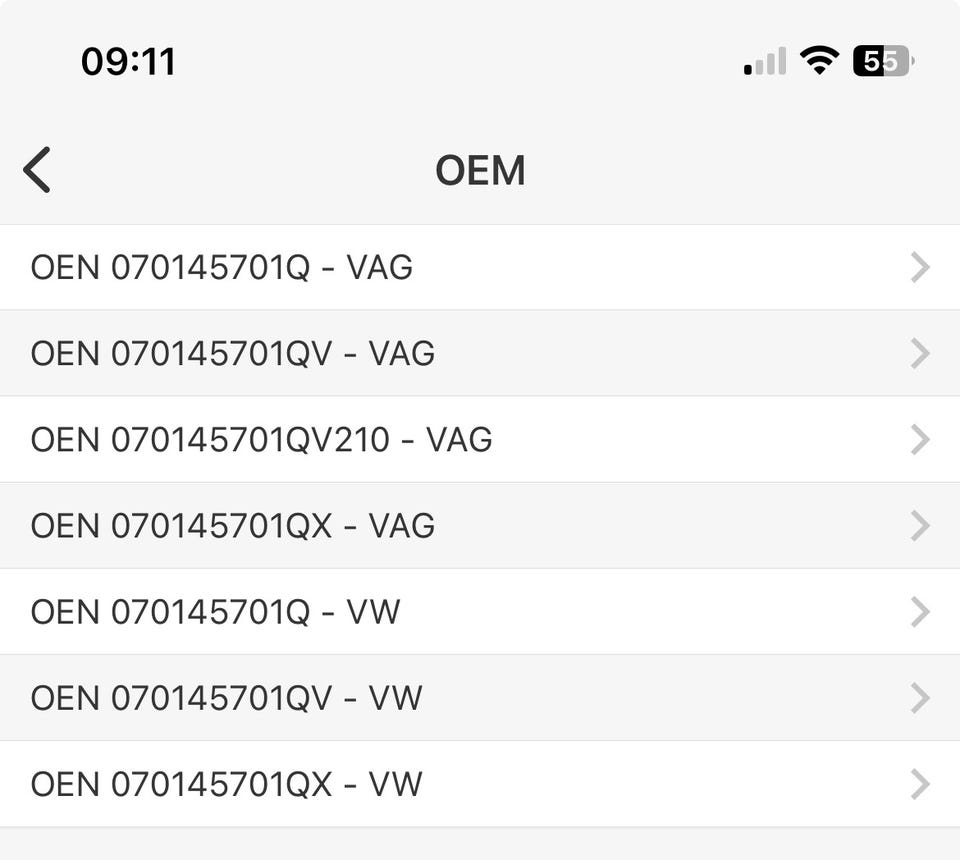Tap the battery indicator showing 55
Screen dimensions: 960x860
pyautogui.click(x=883, y=61)
